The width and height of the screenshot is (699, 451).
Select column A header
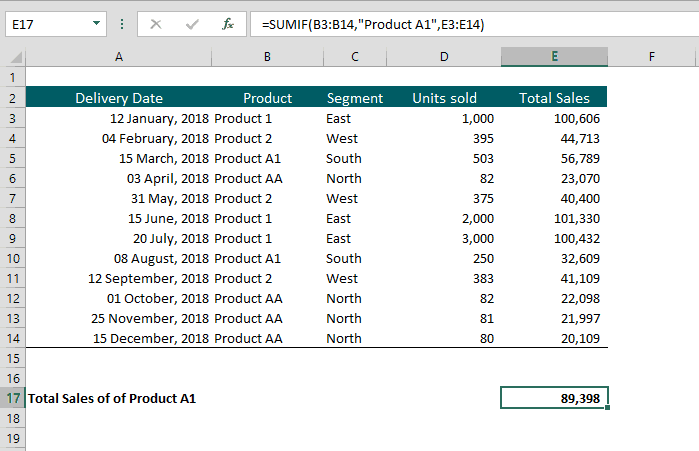(119, 57)
